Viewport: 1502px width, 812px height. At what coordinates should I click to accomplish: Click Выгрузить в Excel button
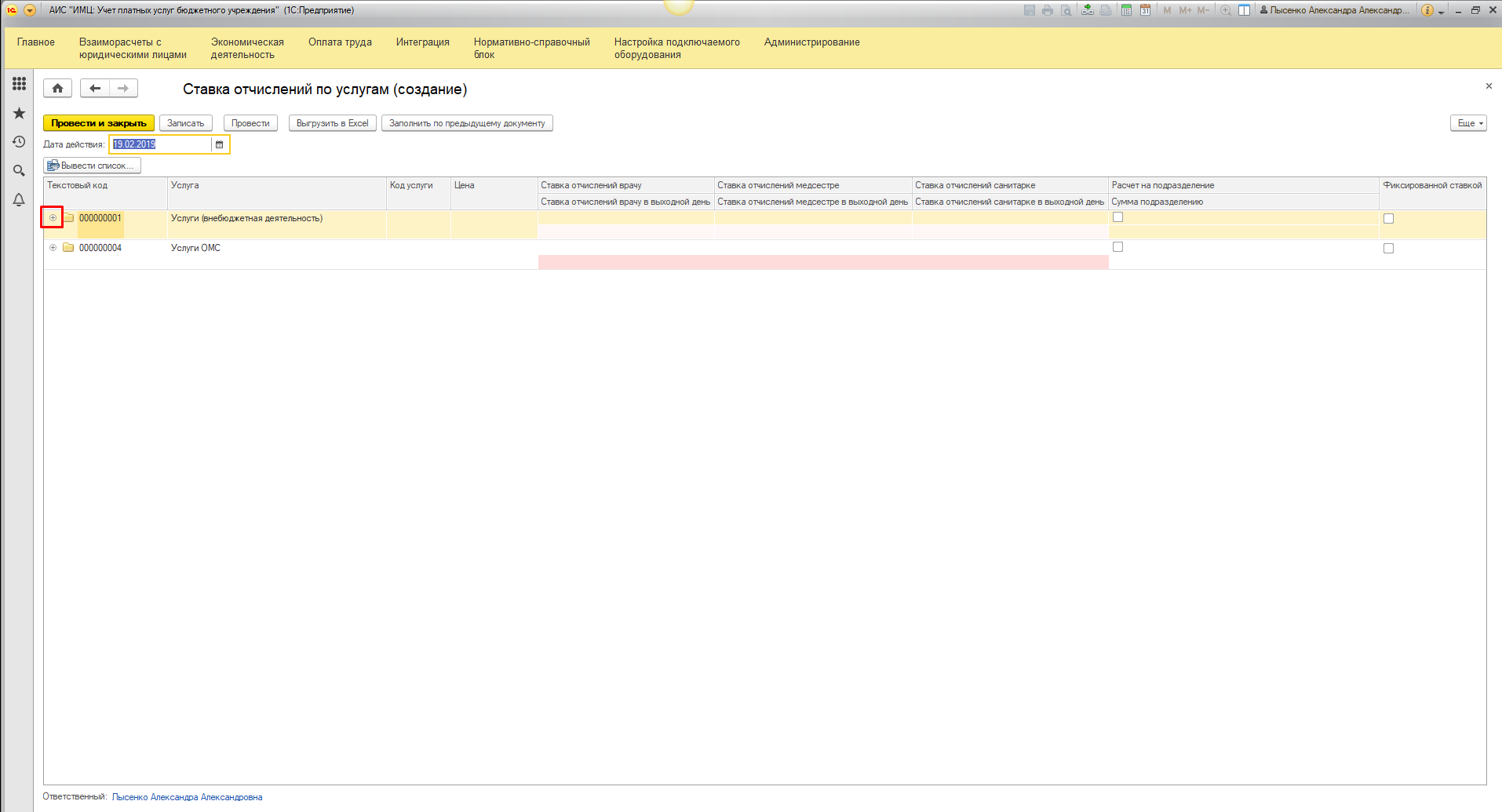click(x=332, y=123)
